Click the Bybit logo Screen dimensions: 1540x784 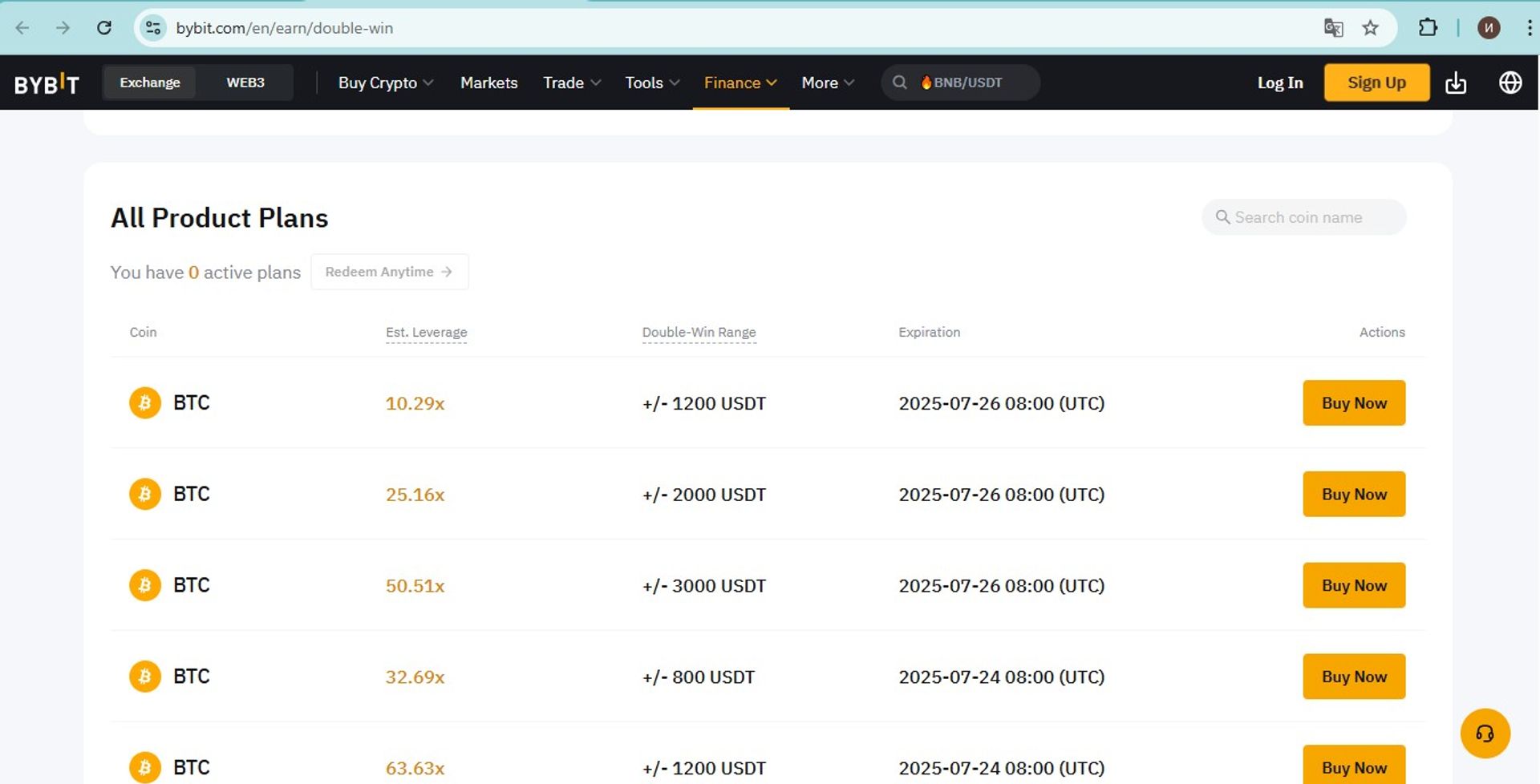pyautogui.click(x=47, y=83)
